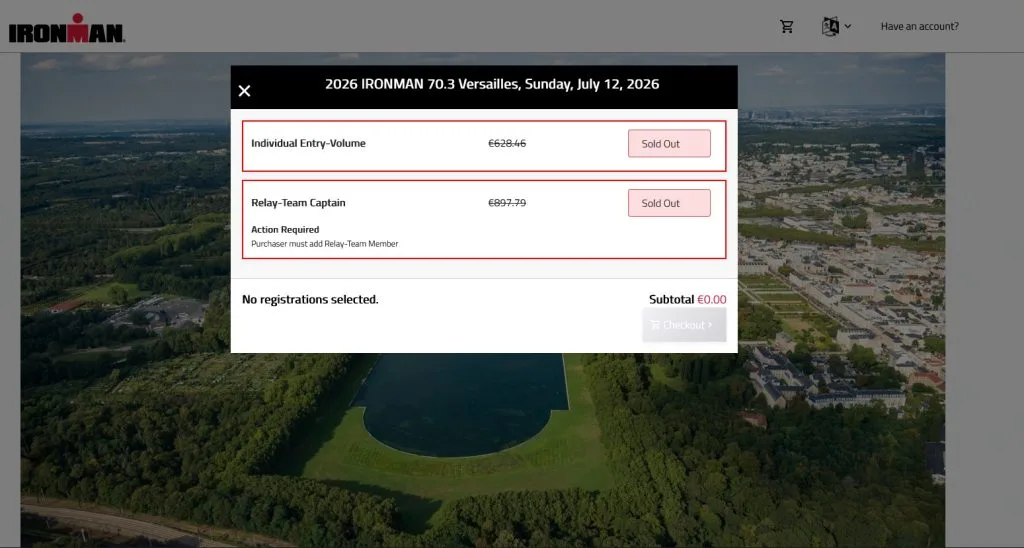The image size is (1024, 548).
Task: Click 'Purchaser must add Relay-Team Member' note
Action: [x=325, y=244]
